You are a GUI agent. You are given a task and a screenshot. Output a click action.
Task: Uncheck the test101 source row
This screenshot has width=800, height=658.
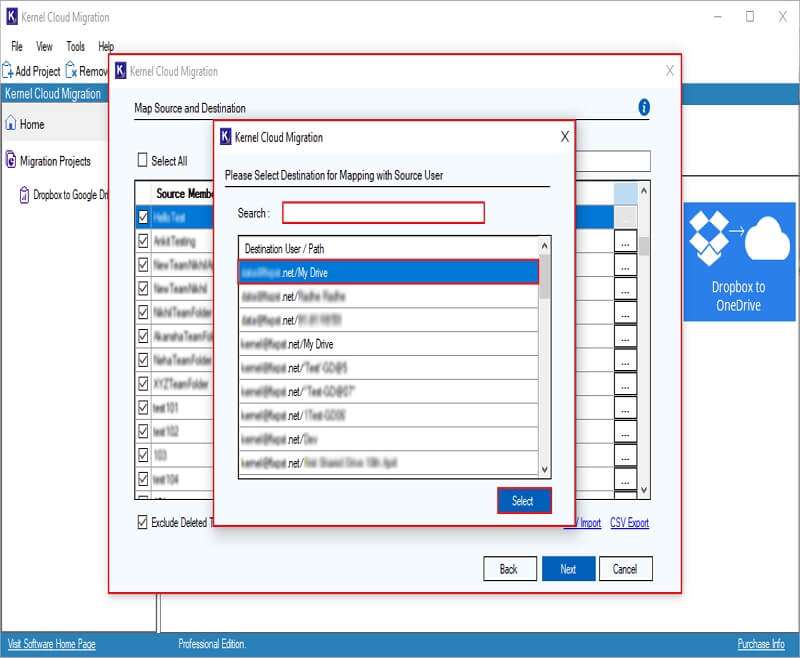coord(143,408)
